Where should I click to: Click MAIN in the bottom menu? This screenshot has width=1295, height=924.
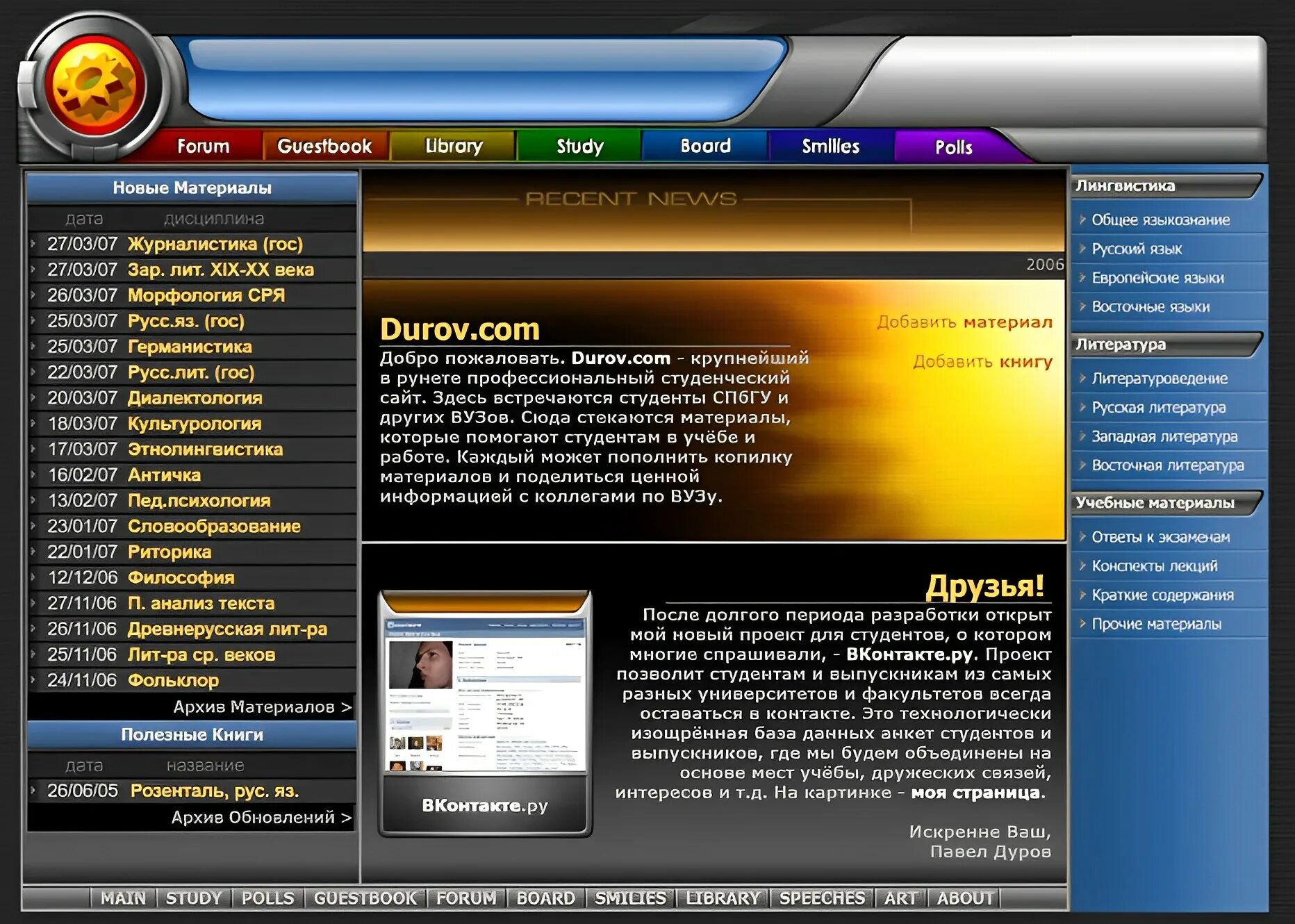pyautogui.click(x=124, y=898)
